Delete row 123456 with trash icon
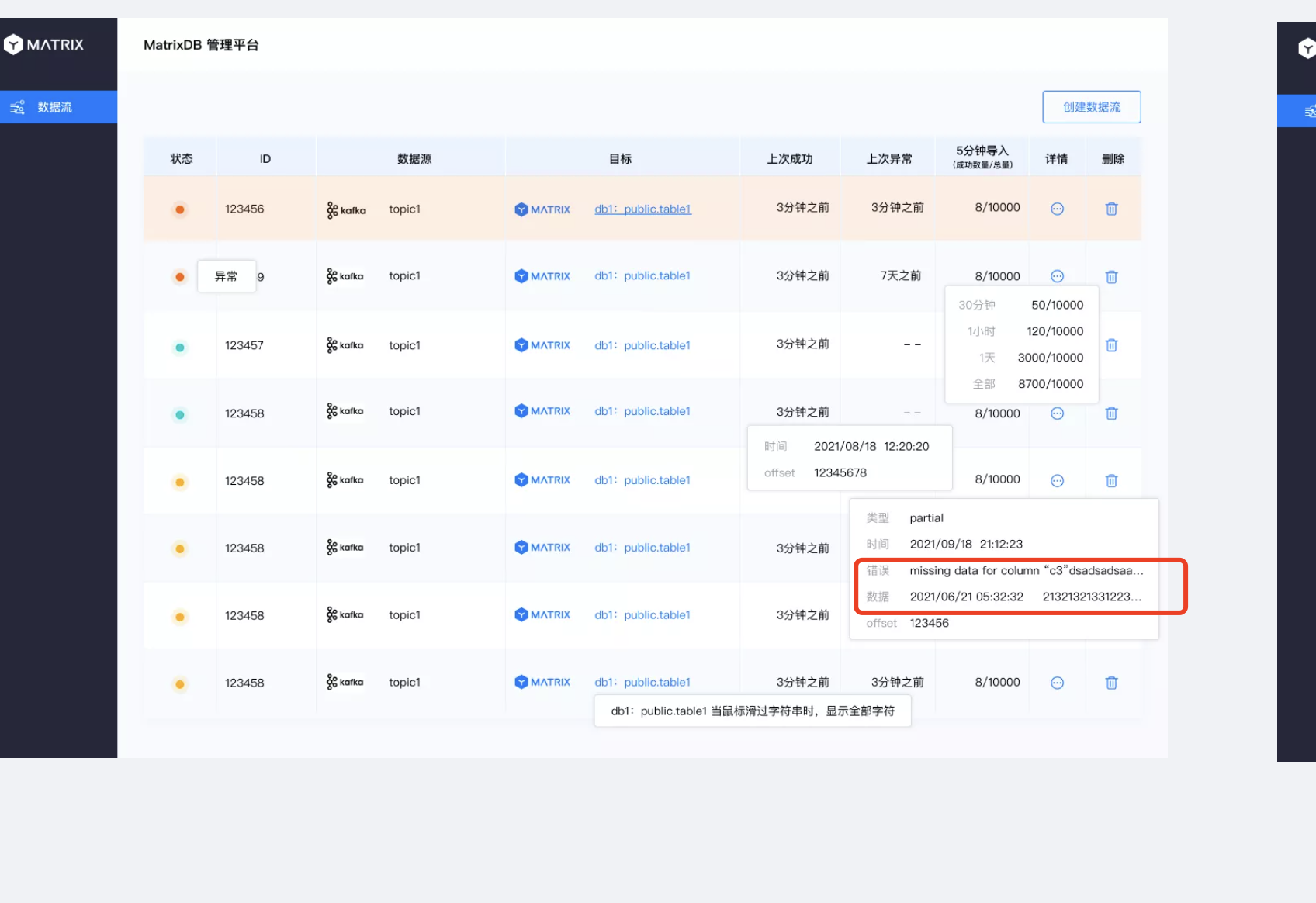Viewport: 1316px width, 903px height. [1111, 209]
